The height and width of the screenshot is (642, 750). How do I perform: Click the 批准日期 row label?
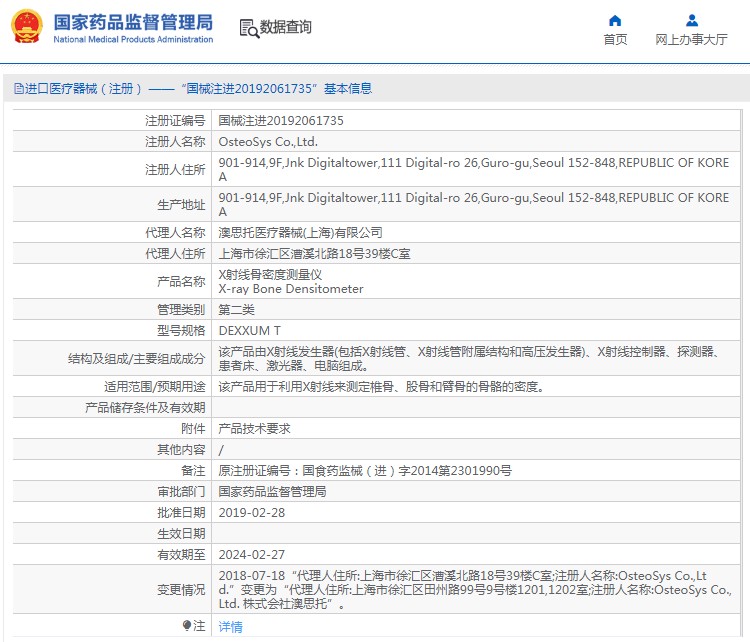(x=181, y=513)
